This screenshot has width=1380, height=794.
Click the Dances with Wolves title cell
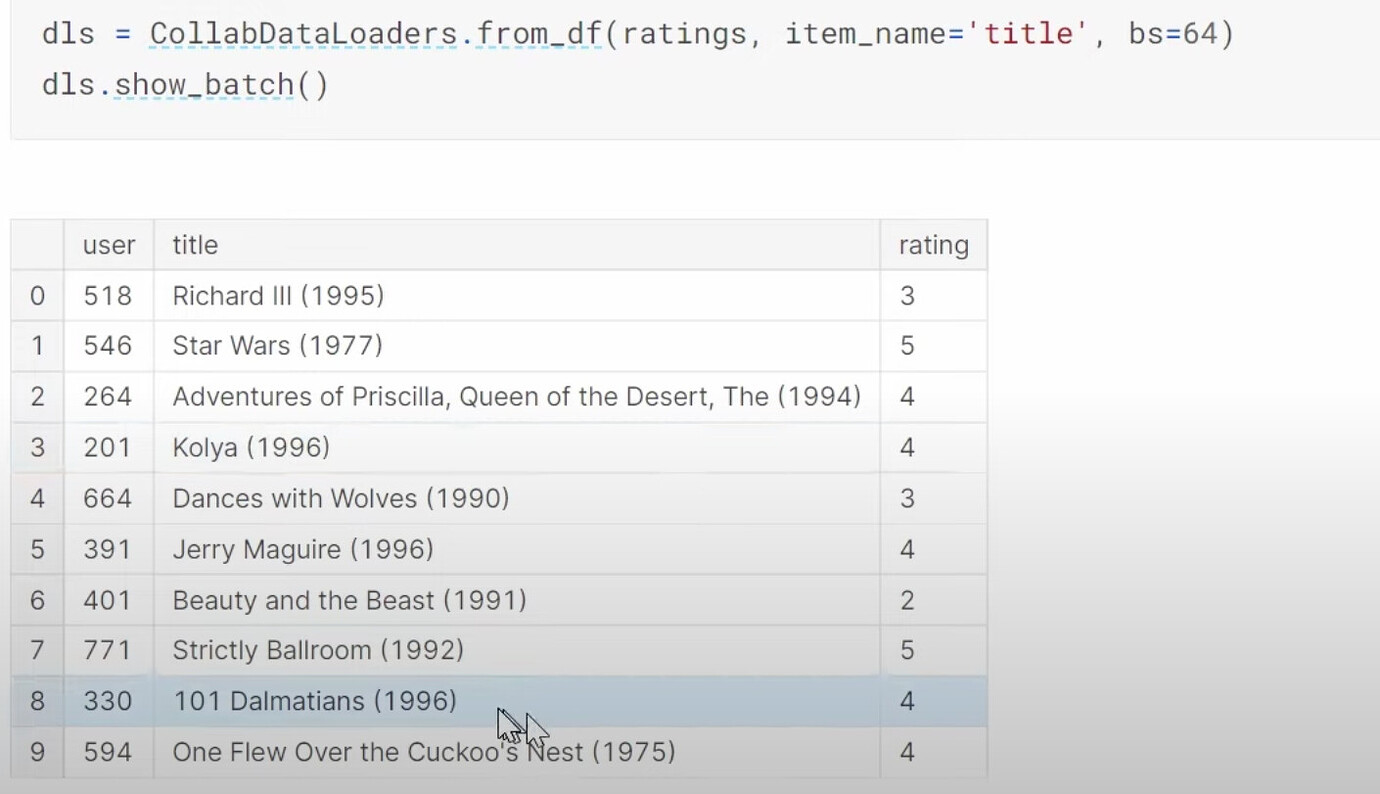click(340, 498)
